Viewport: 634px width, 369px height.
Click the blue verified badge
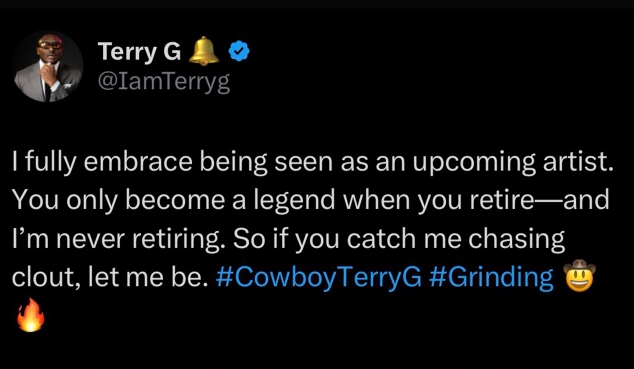[239, 52]
